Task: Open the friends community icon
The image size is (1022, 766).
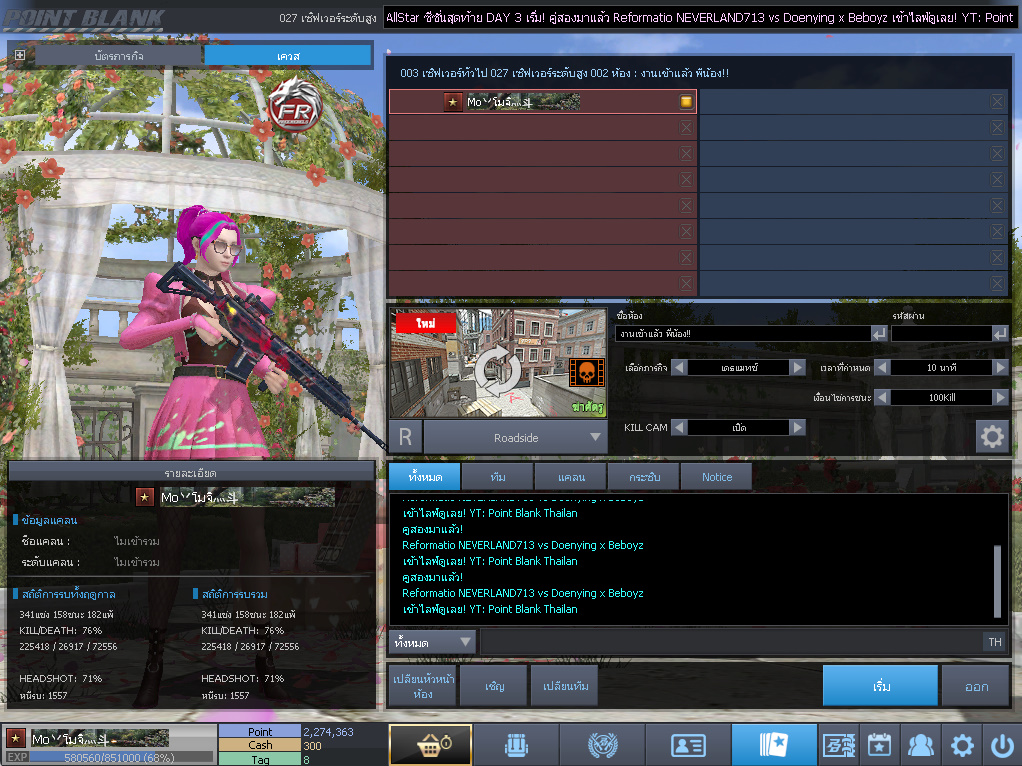Action: click(x=919, y=745)
